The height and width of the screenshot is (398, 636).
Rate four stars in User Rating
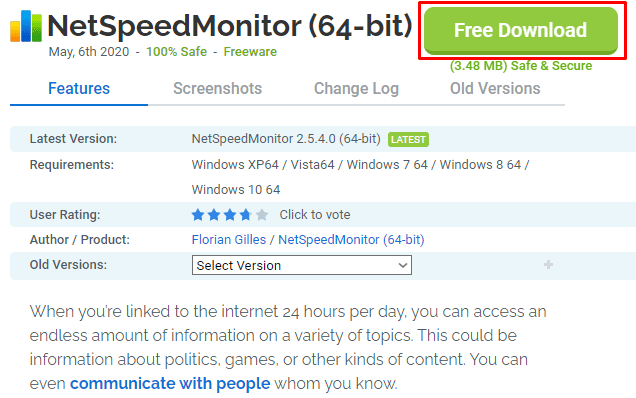(246, 215)
